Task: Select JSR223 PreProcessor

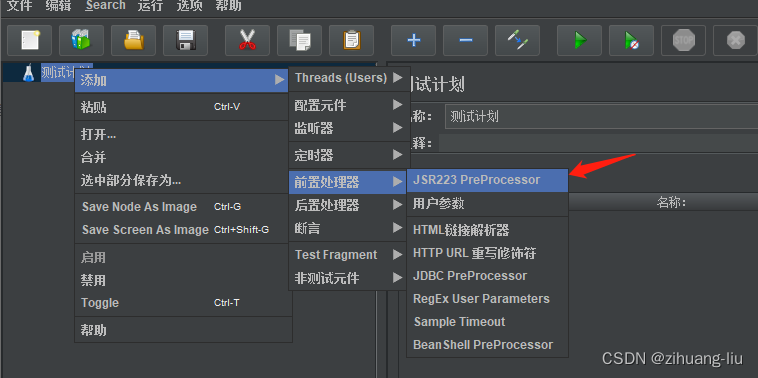Action: 488,180
